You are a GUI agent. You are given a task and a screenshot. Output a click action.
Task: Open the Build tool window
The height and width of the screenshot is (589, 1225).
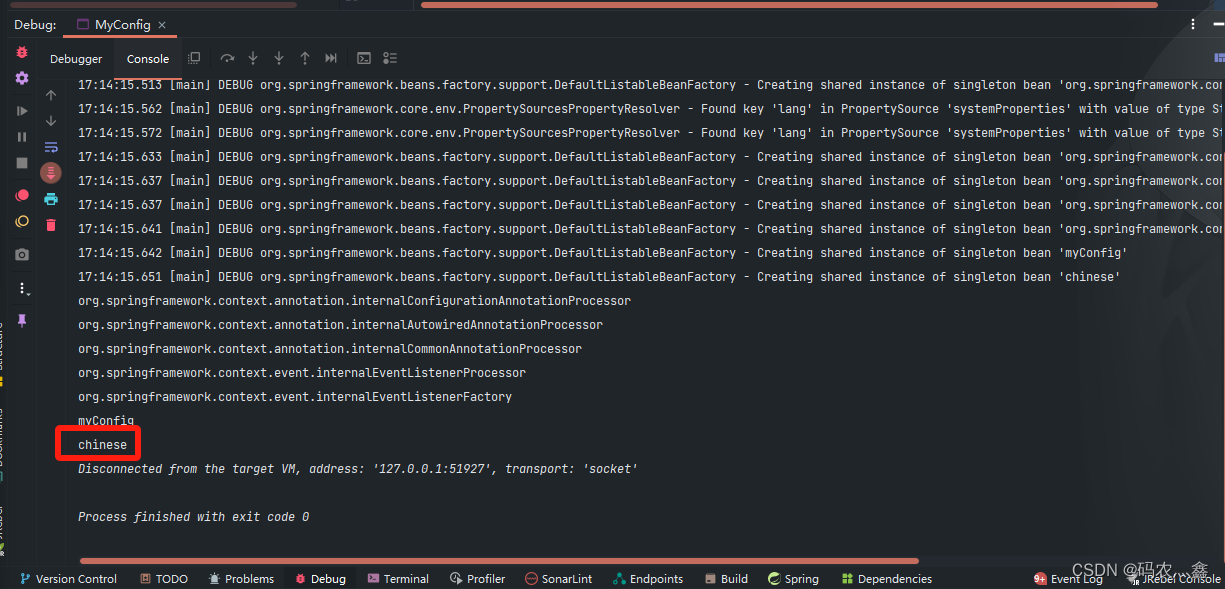tap(726, 579)
